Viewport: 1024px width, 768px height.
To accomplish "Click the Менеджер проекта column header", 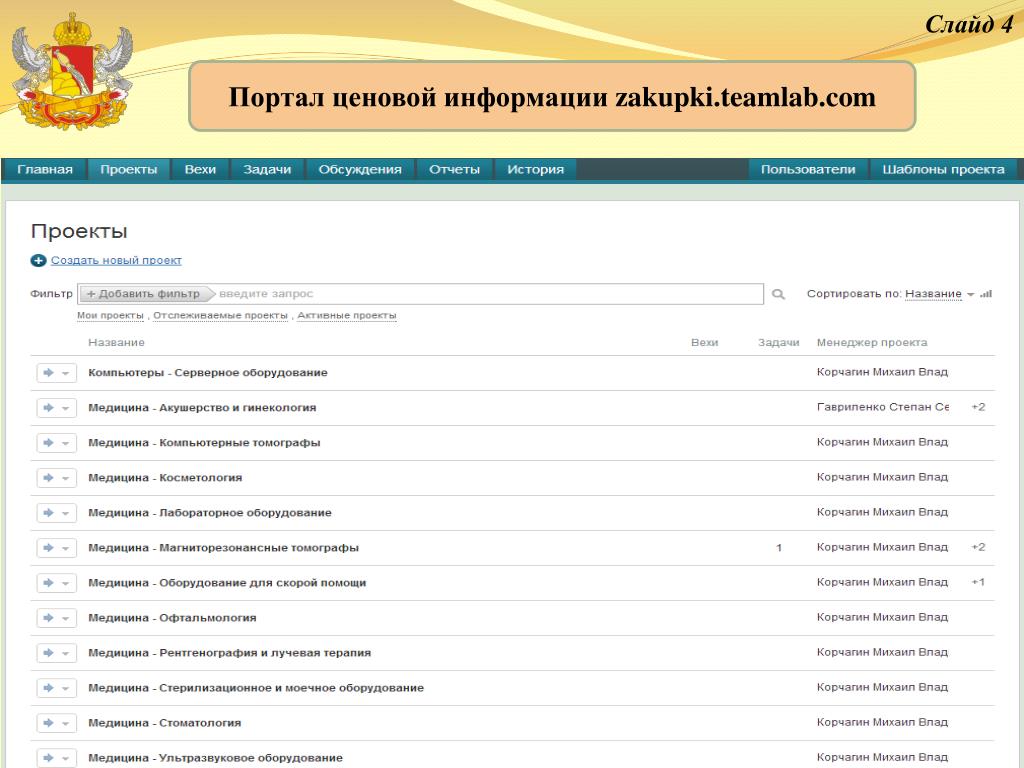I will click(872, 342).
